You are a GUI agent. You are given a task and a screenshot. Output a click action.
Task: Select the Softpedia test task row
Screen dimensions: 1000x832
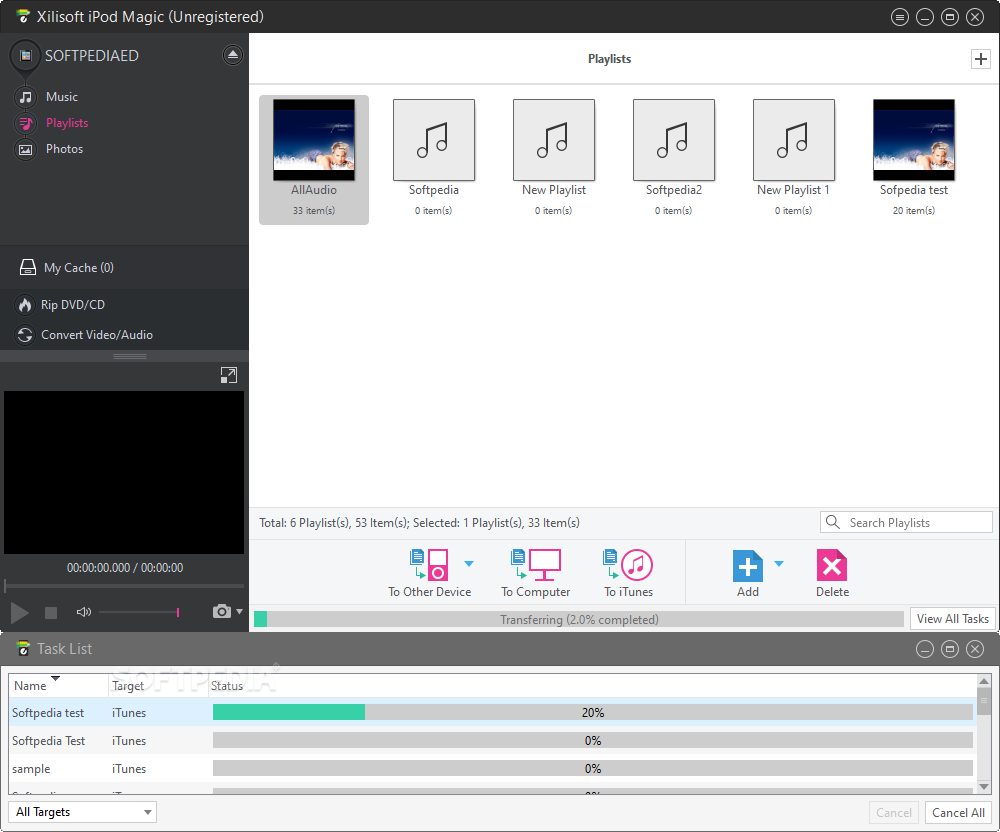tap(492, 712)
